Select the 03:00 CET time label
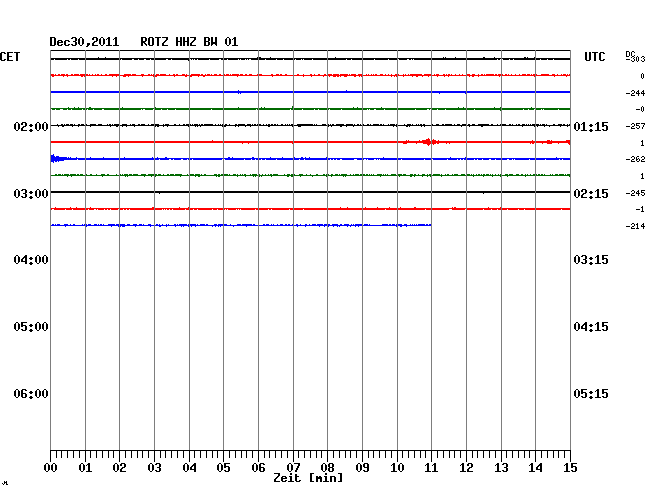 [x=31, y=194]
